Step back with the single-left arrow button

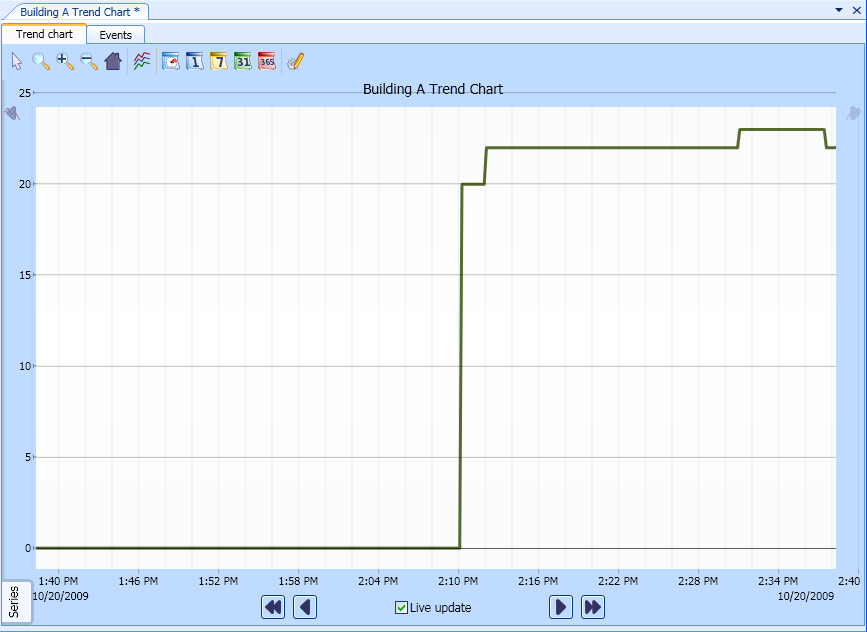(x=305, y=607)
